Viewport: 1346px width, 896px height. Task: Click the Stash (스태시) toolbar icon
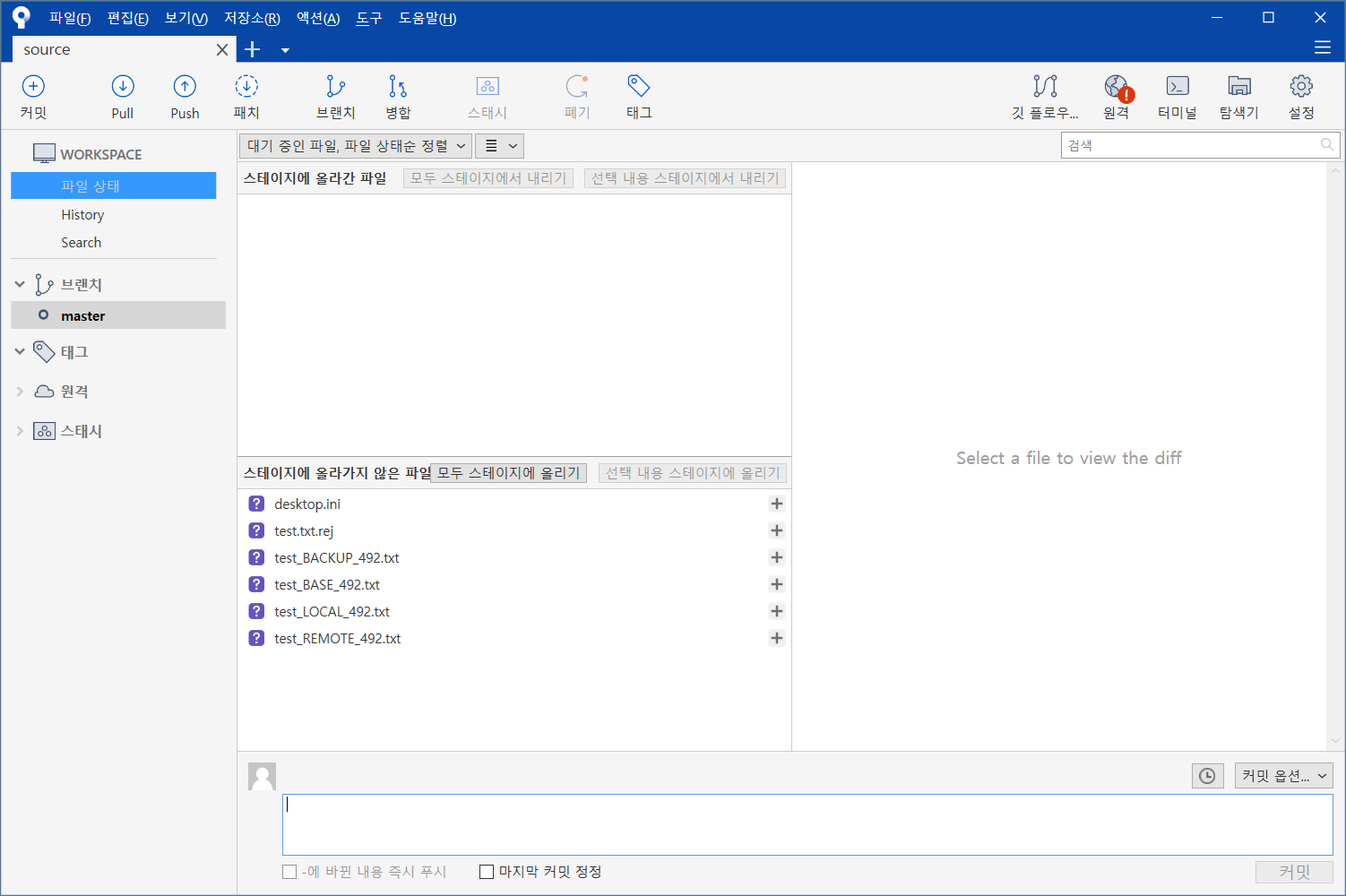[x=487, y=97]
